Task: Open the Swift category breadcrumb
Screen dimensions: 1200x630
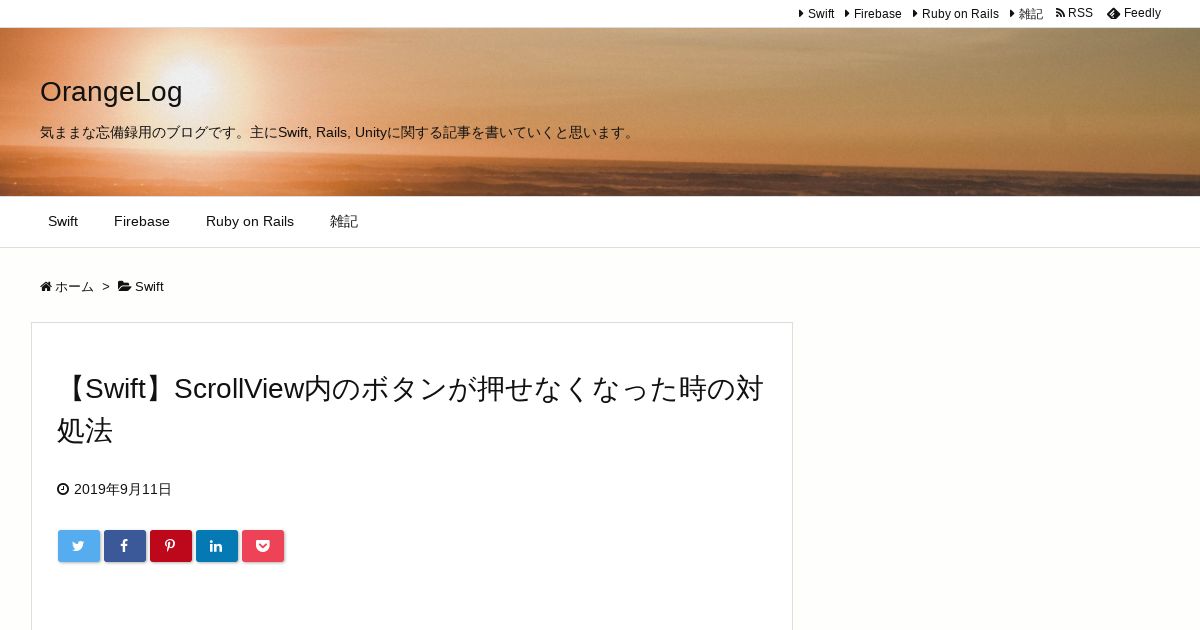Action: (x=141, y=287)
